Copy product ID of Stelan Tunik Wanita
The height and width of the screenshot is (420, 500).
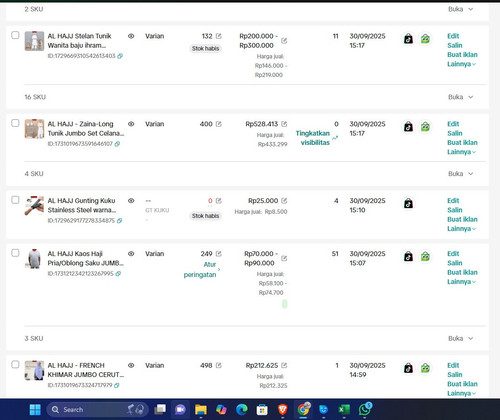[x=120, y=56]
